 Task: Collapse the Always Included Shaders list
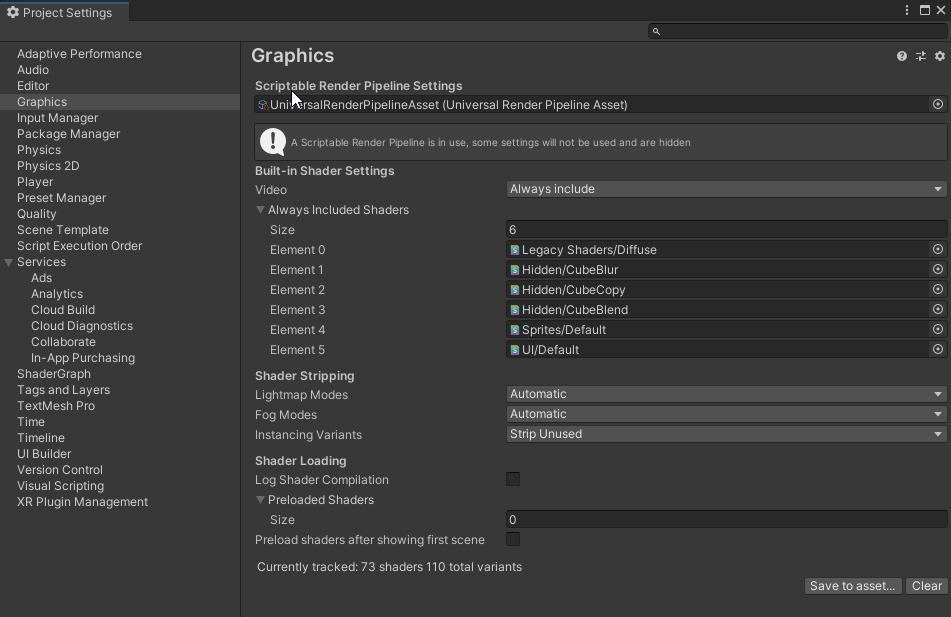coord(260,209)
